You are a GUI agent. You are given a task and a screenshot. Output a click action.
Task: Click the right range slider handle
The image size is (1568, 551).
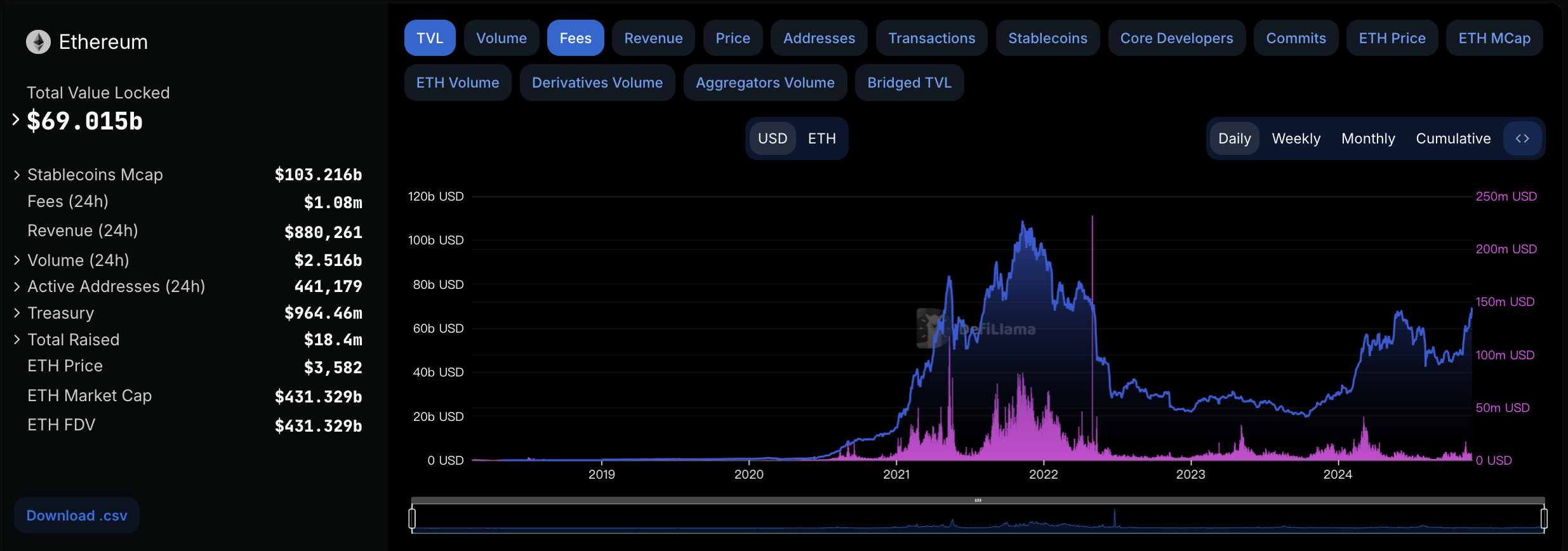tap(1544, 518)
